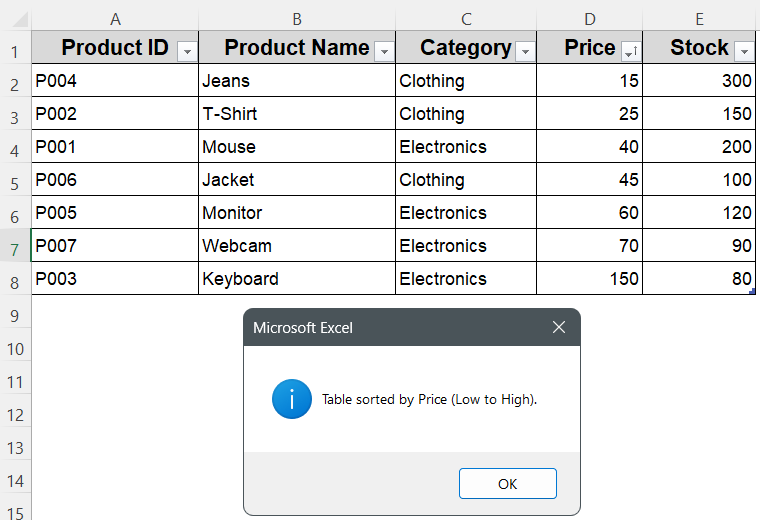Click the table resize handle at bottom-right

751,291
